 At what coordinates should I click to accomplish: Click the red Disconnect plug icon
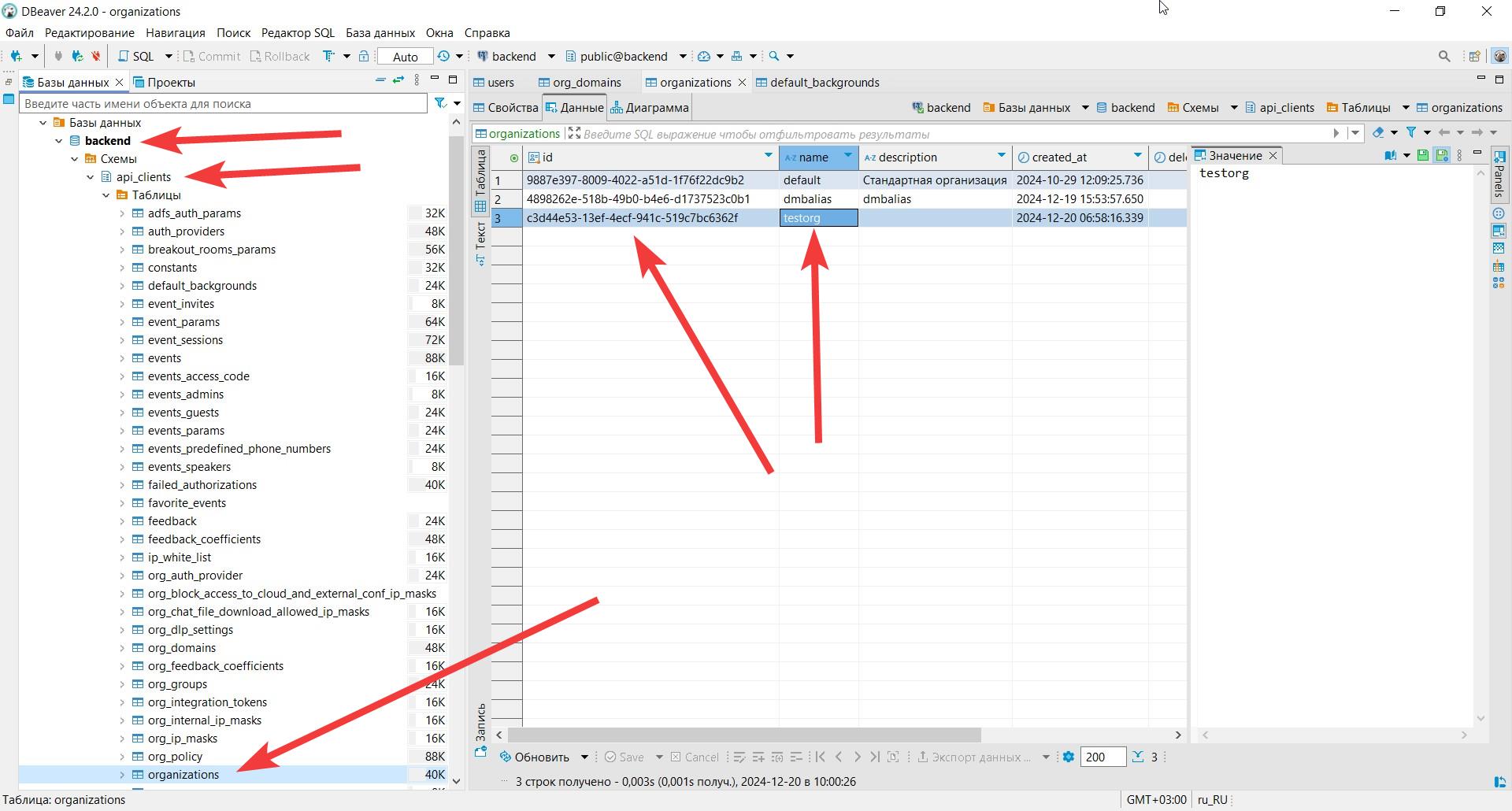coord(95,56)
